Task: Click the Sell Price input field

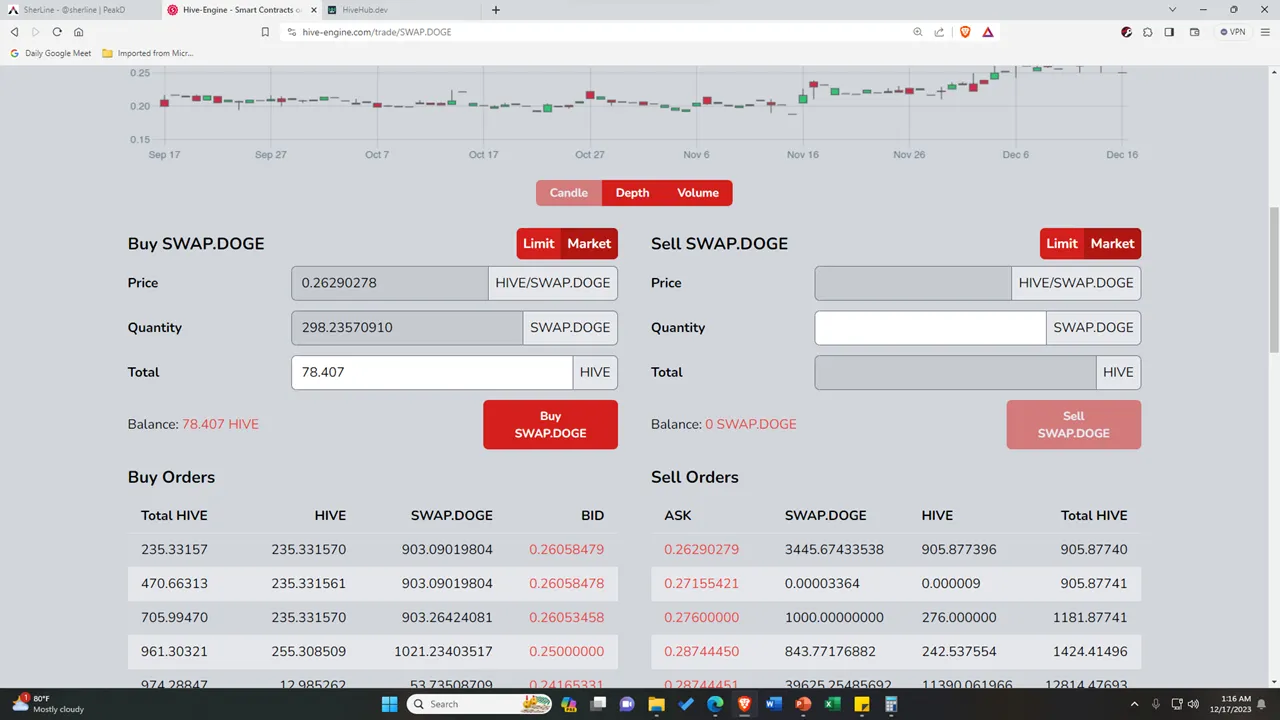Action: pos(913,283)
